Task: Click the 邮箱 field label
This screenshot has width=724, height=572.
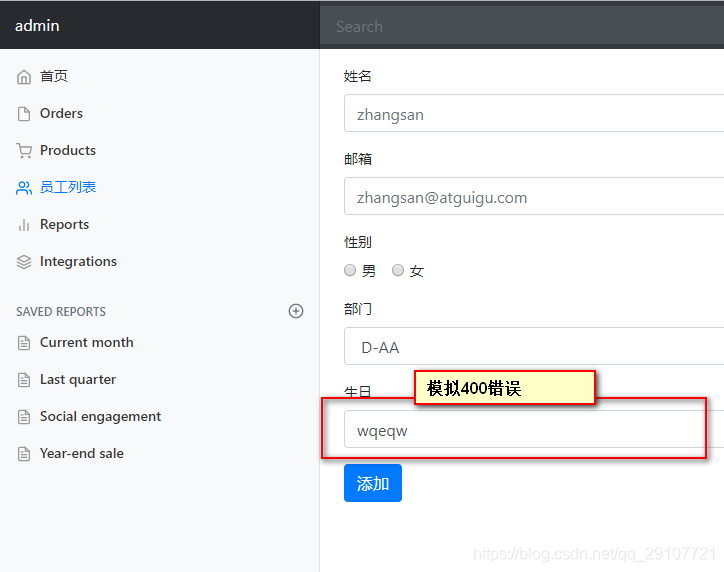Action: (357, 159)
